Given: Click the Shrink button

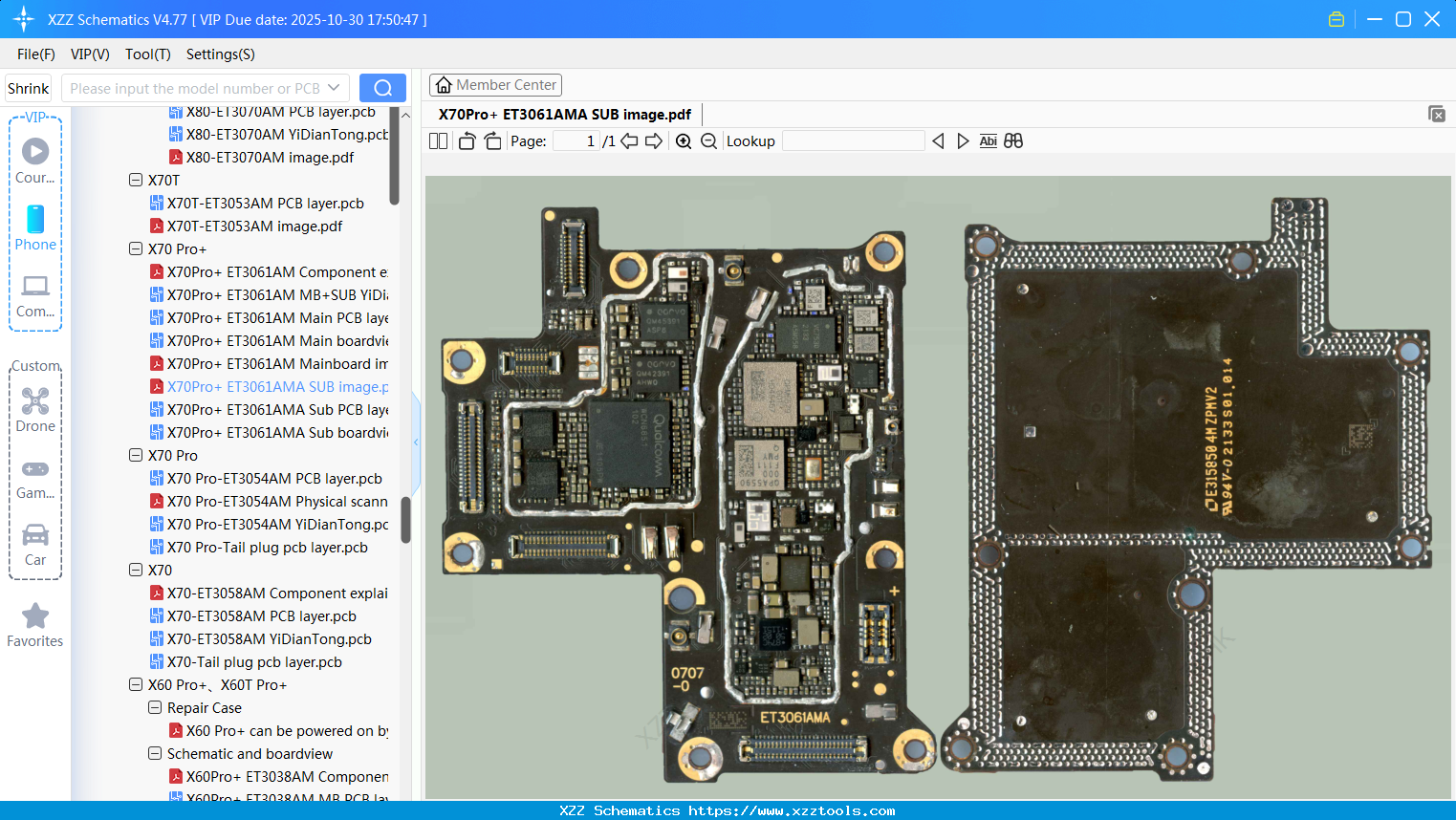Looking at the screenshot, I should click(28, 88).
